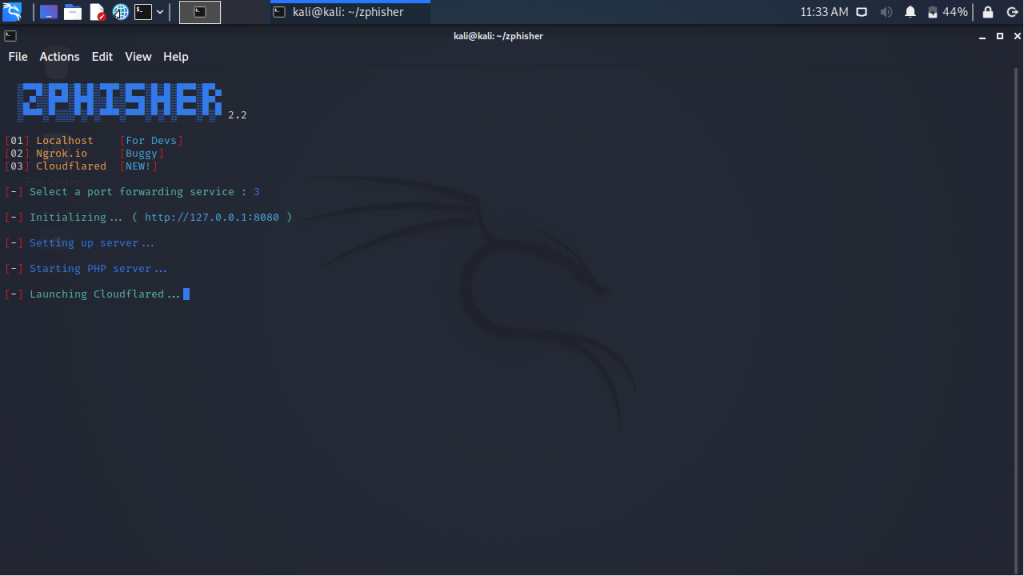
Task: Click the show desktop panel icon
Action: tap(48, 12)
